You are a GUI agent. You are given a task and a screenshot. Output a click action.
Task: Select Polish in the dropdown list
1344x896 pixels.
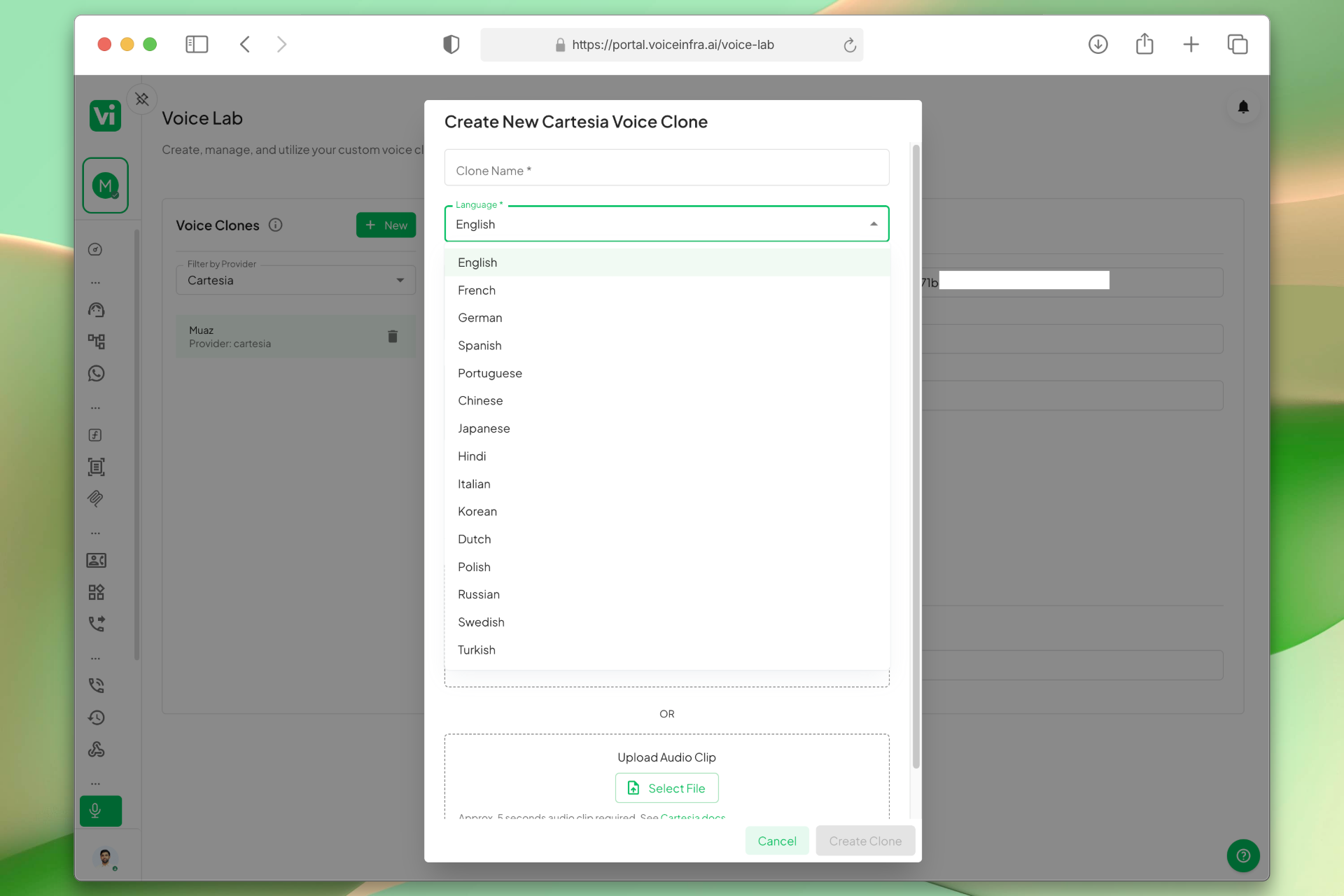coord(667,566)
